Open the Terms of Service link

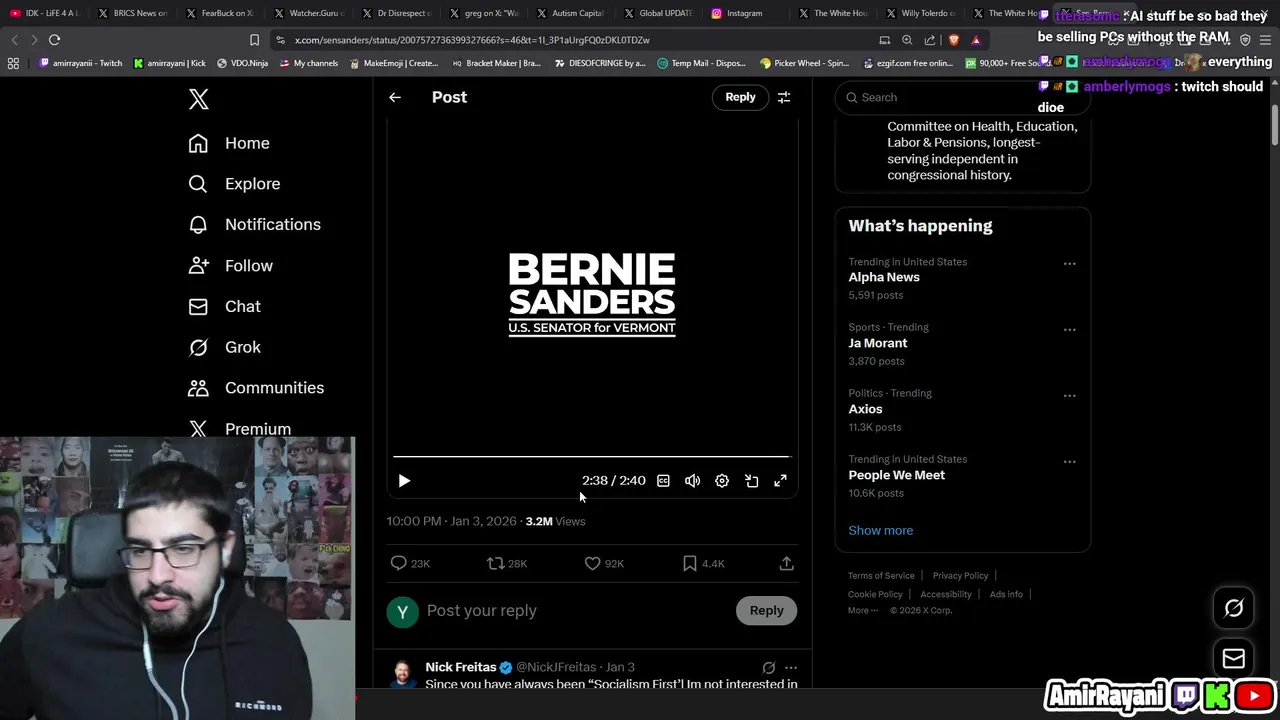(x=881, y=576)
